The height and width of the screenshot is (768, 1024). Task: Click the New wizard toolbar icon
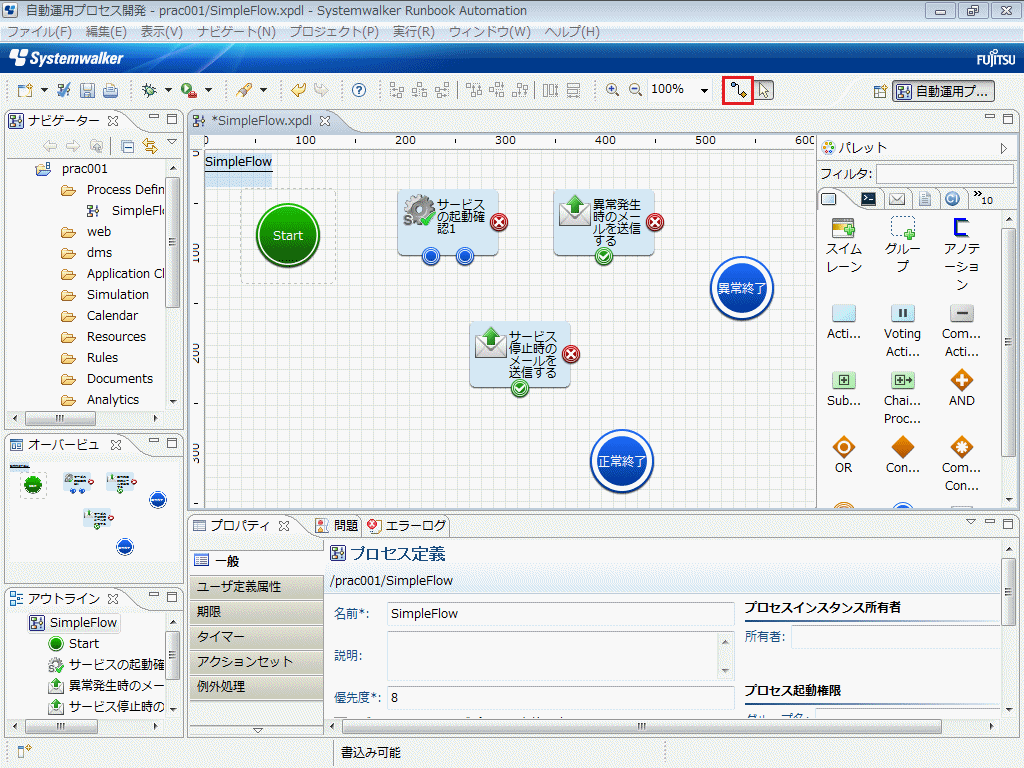pyautogui.click(x=25, y=90)
